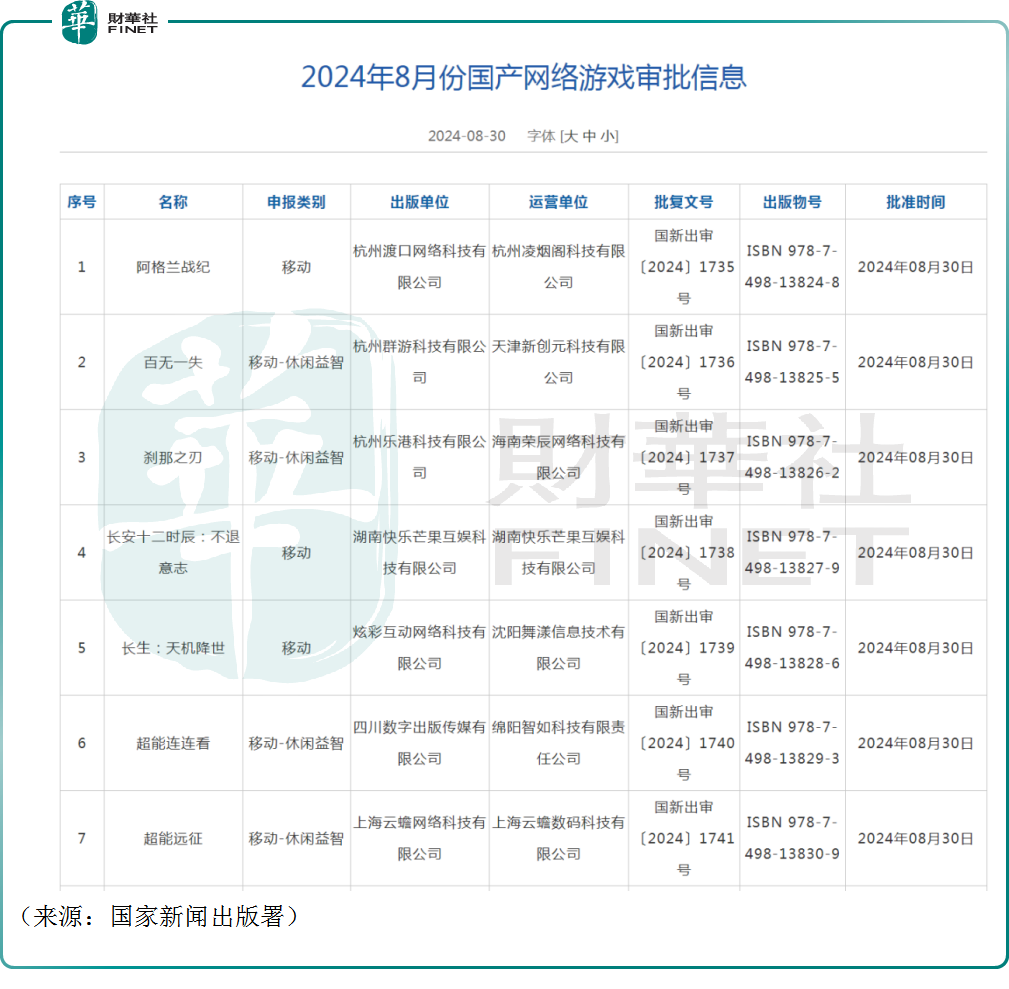Click ISBN 978-7-498-13828-6

(792, 648)
